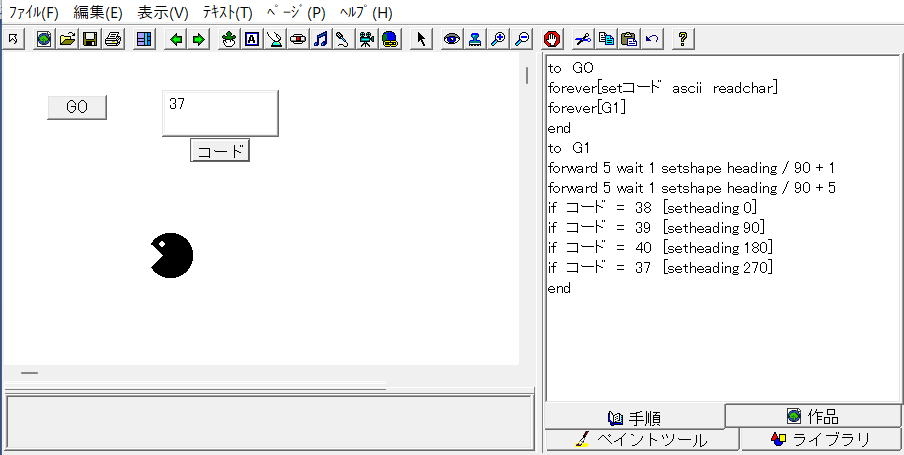Click line 'if コード = 39 [setheading 90]'
The image size is (904, 455).
pos(657,228)
